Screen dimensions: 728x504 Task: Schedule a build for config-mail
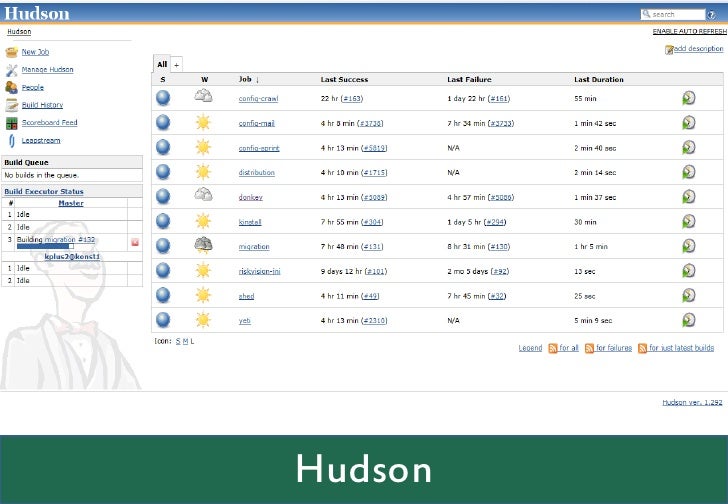689,123
